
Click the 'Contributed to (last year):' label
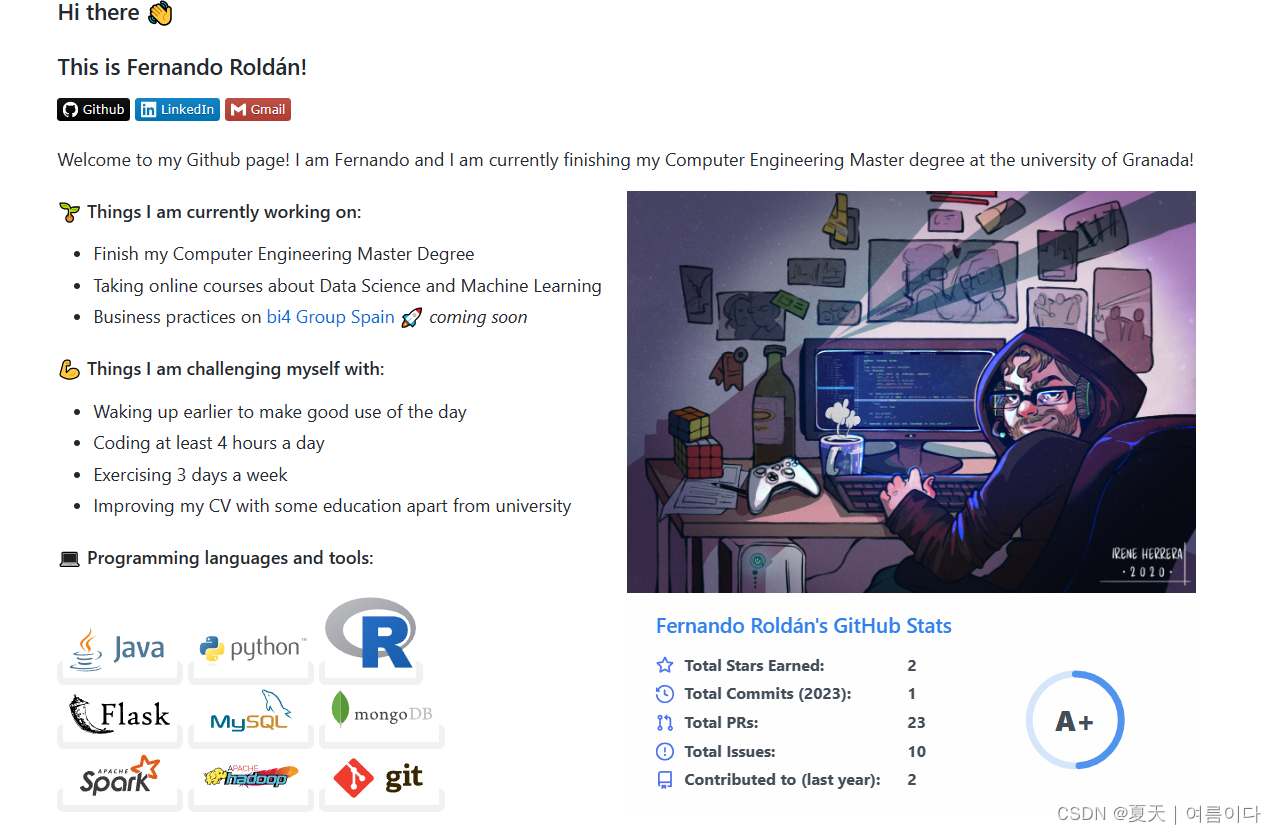pyautogui.click(x=782, y=780)
